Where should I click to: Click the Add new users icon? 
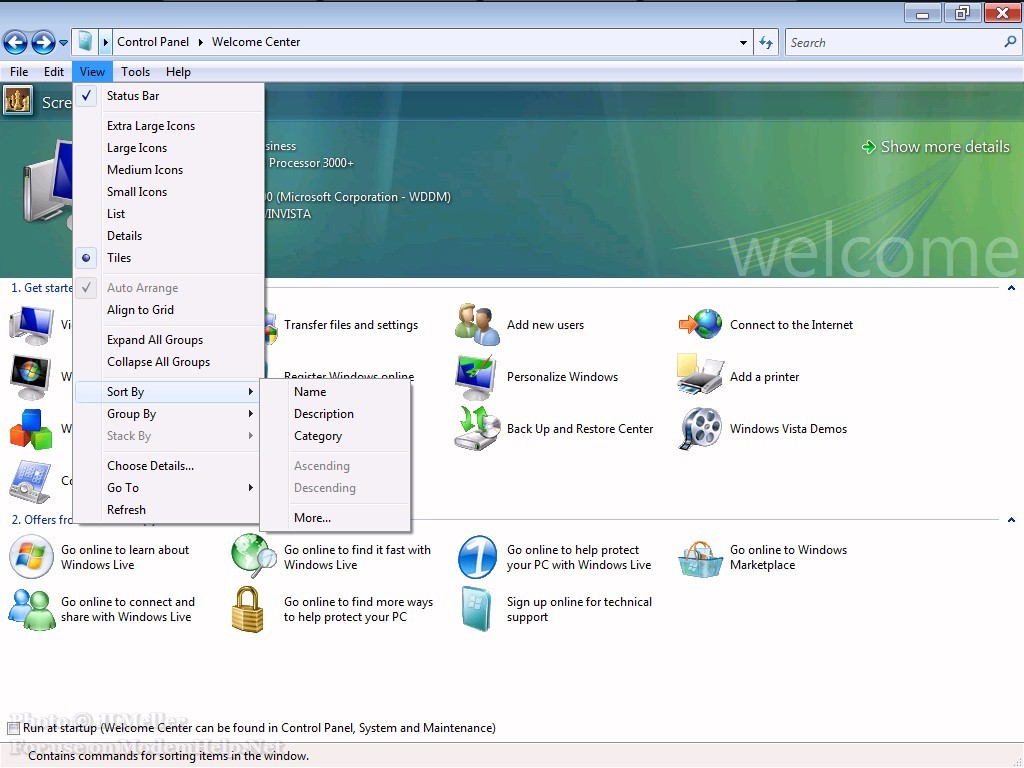tap(477, 325)
